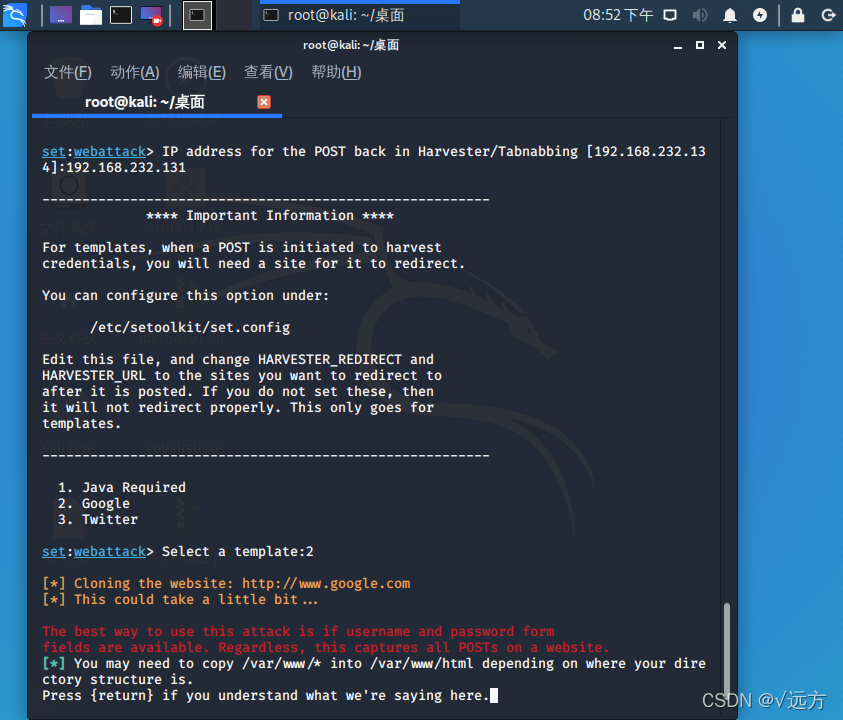Click the lock screen icon in tray
843x720 pixels.
click(798, 15)
